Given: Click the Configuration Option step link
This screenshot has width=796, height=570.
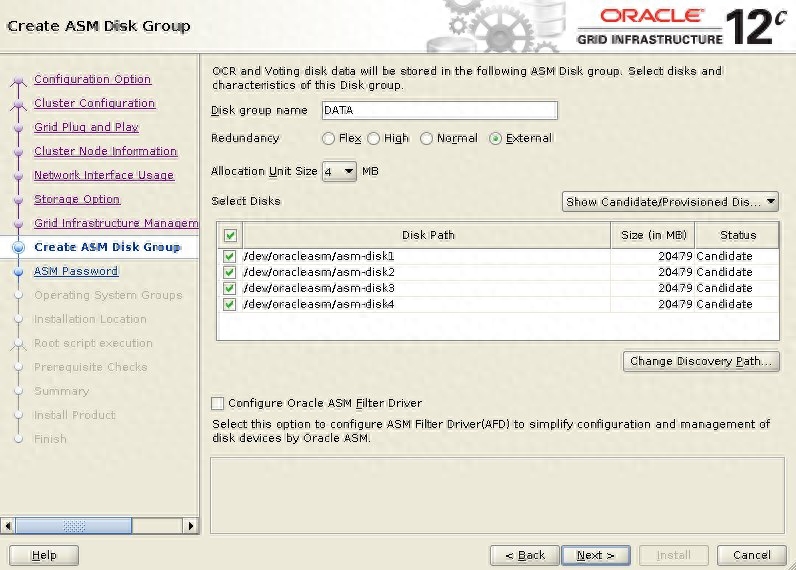Looking at the screenshot, I should 92,79.
